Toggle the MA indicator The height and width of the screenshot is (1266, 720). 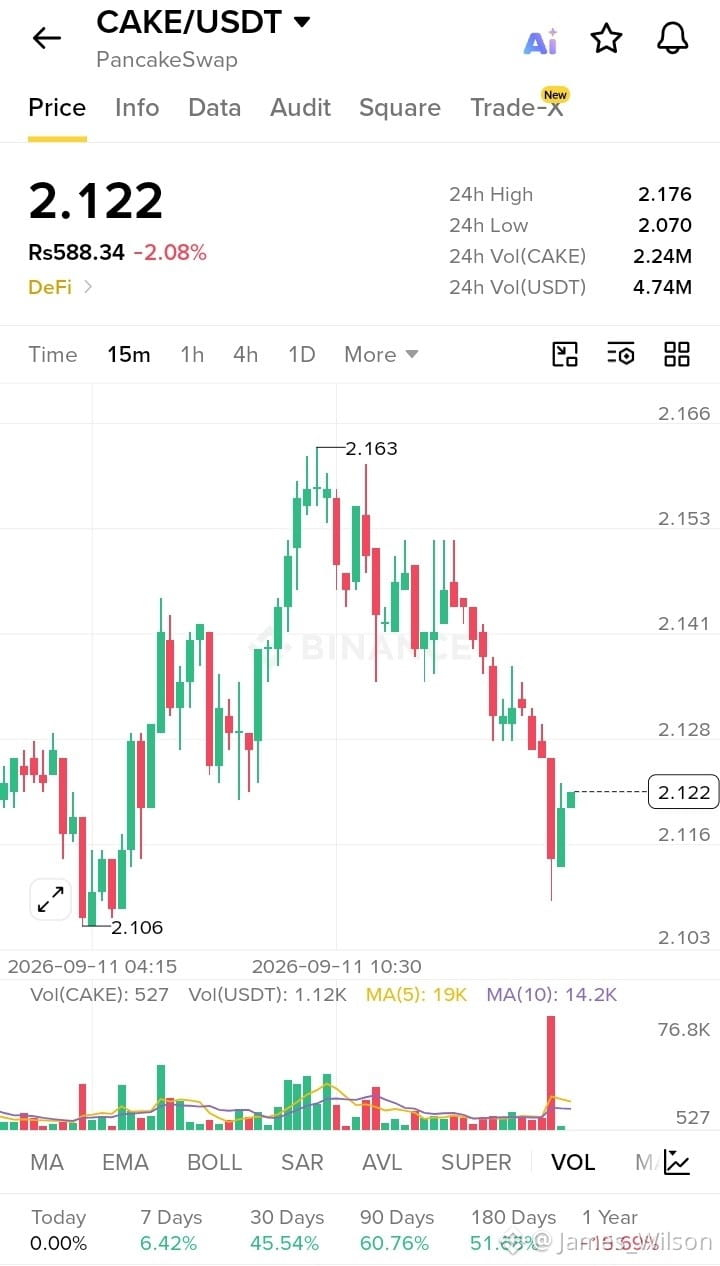[x=47, y=1162]
